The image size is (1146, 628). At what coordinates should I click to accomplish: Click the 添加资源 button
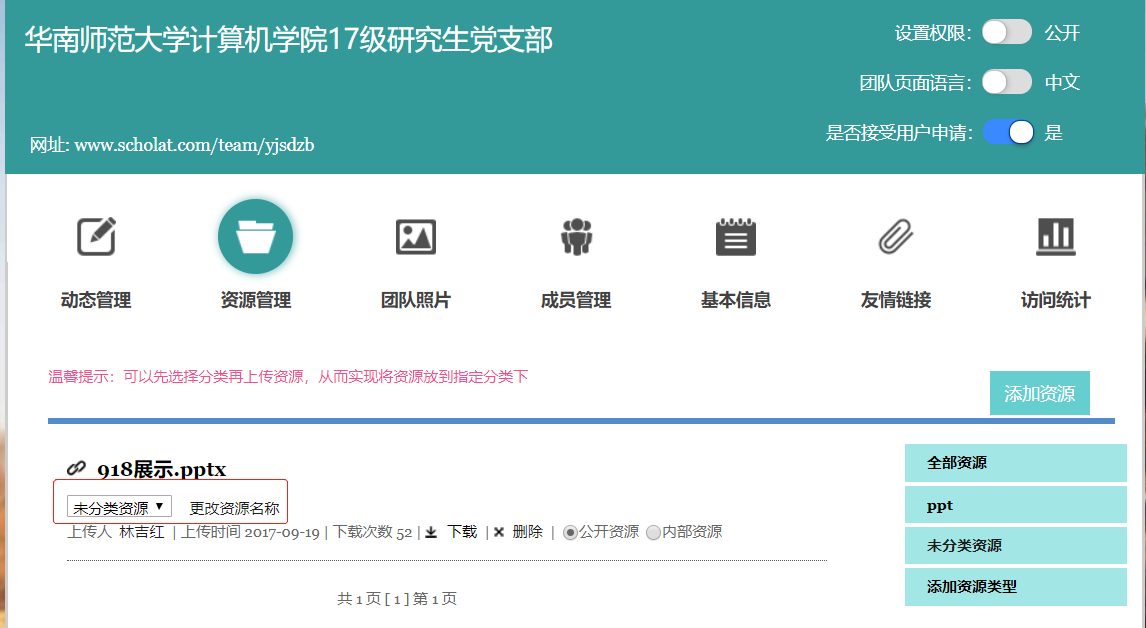tap(1039, 394)
